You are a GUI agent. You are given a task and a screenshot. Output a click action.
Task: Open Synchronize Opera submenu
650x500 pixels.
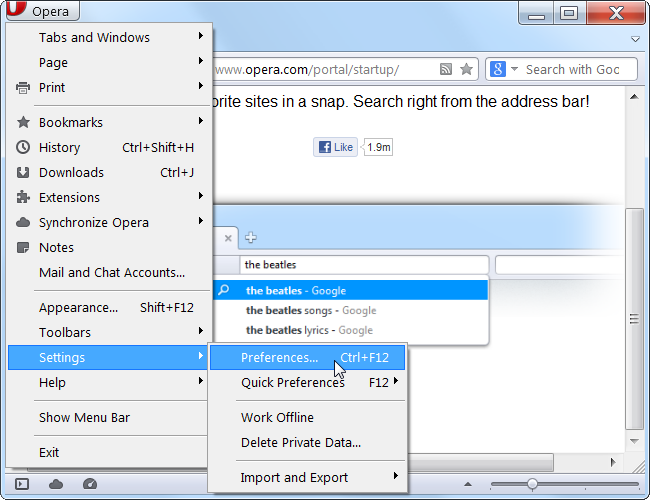[110, 222]
